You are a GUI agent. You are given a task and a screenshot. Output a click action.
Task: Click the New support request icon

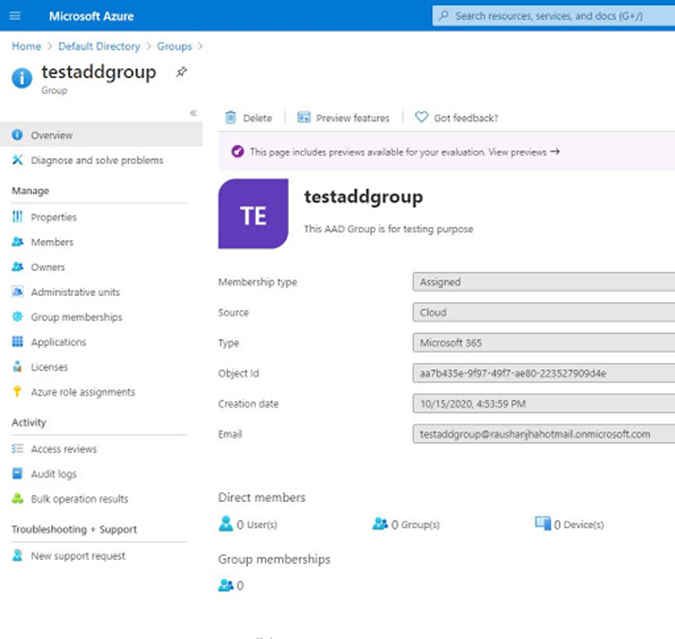tap(17, 555)
